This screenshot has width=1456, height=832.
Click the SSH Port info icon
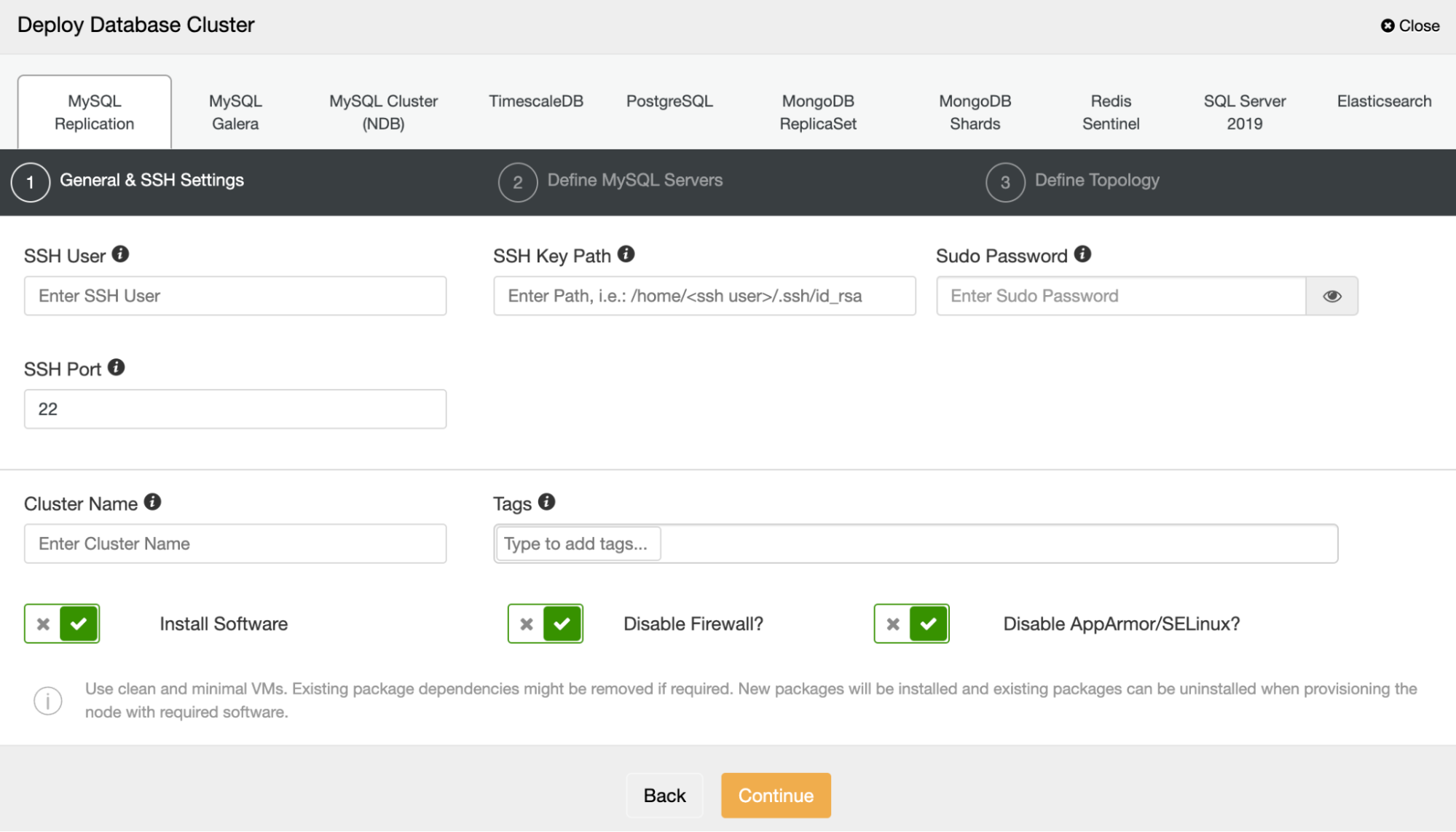point(116,367)
